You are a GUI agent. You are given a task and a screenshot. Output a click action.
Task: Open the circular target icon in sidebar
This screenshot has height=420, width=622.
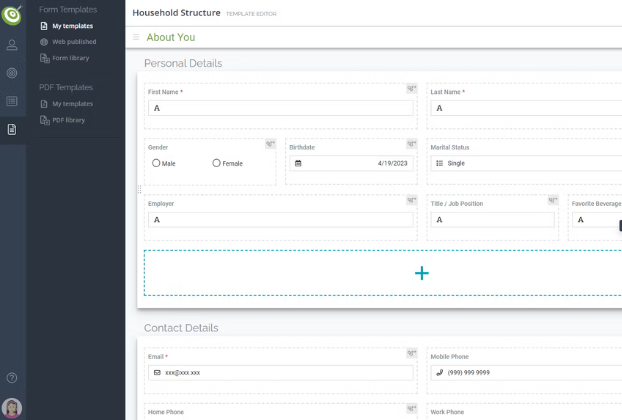coord(12,73)
